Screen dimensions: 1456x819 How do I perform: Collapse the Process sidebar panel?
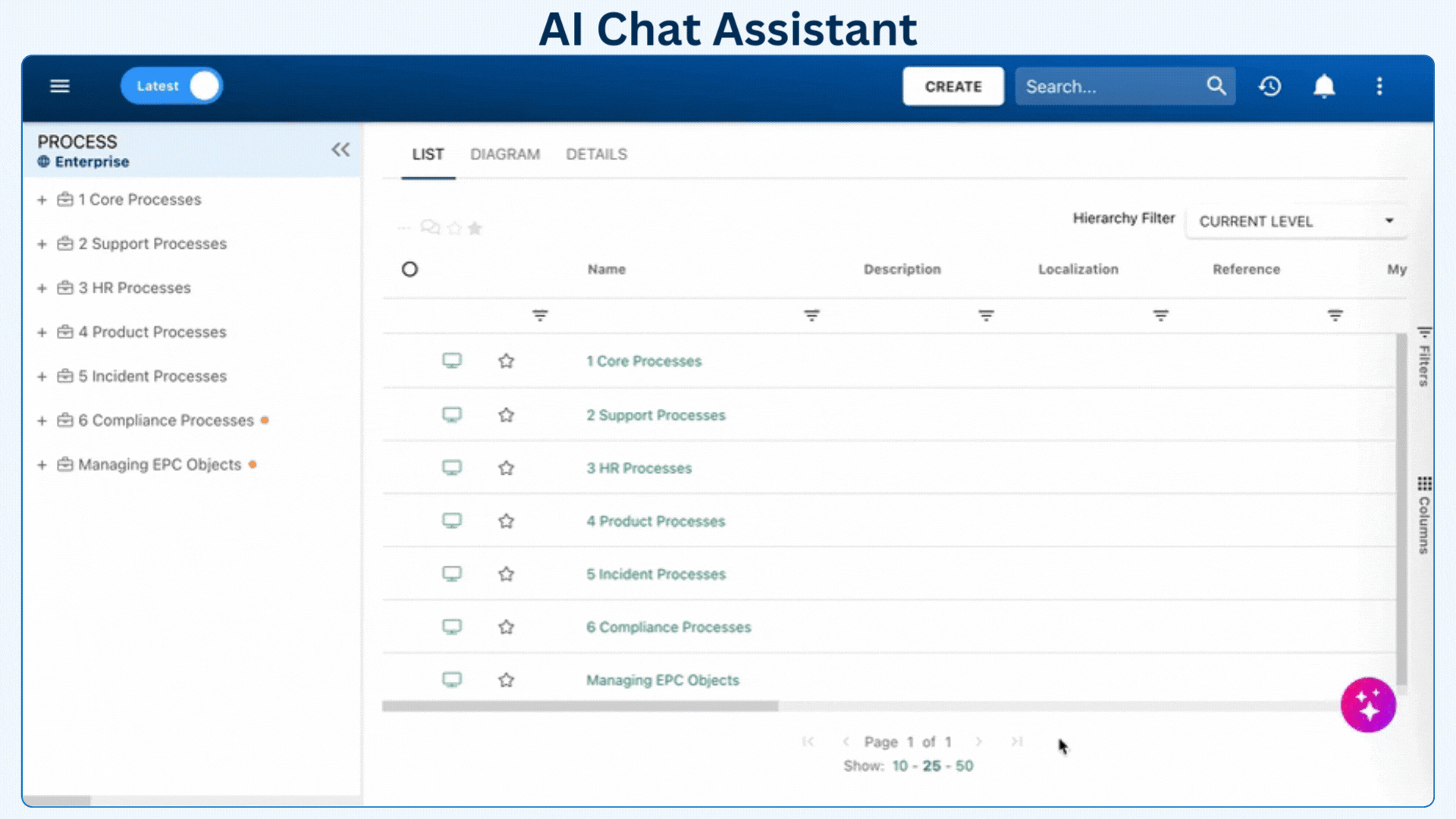tap(340, 149)
